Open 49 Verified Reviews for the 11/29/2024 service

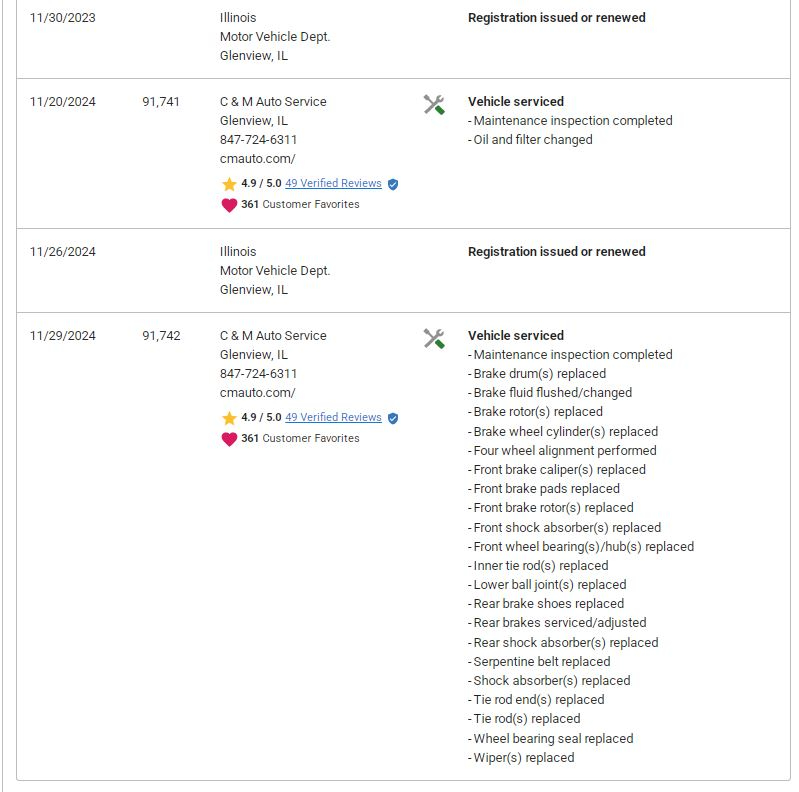click(x=333, y=418)
